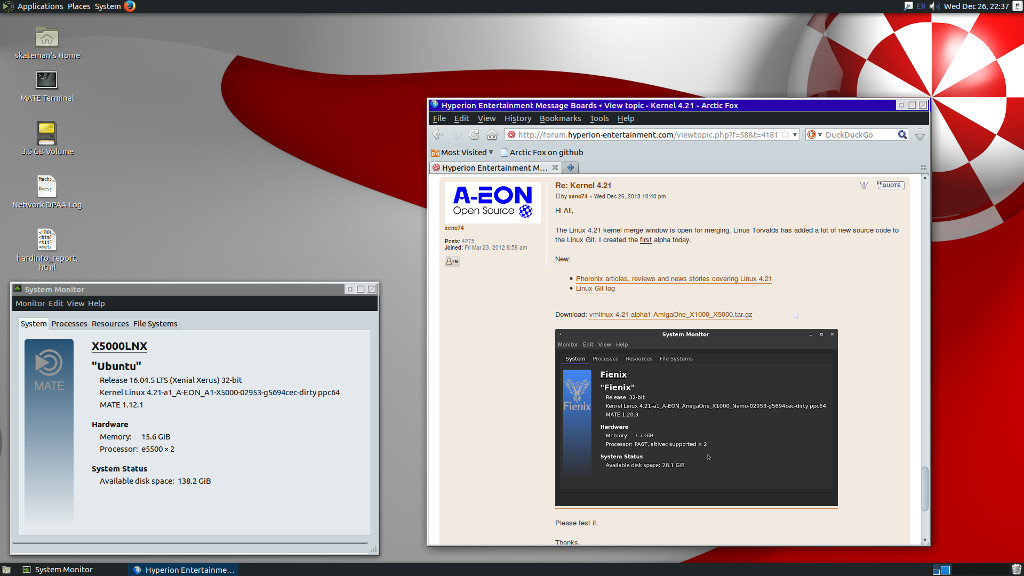Screen dimensions: 1024x576
Task: Open the downloads arrow in browser toolbar
Action: (x=920, y=135)
